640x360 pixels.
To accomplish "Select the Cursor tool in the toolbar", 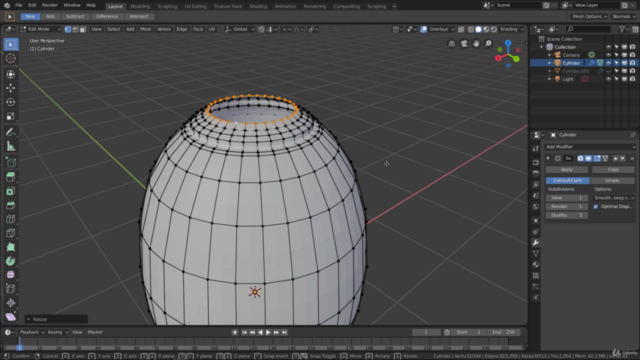I will (11, 58).
